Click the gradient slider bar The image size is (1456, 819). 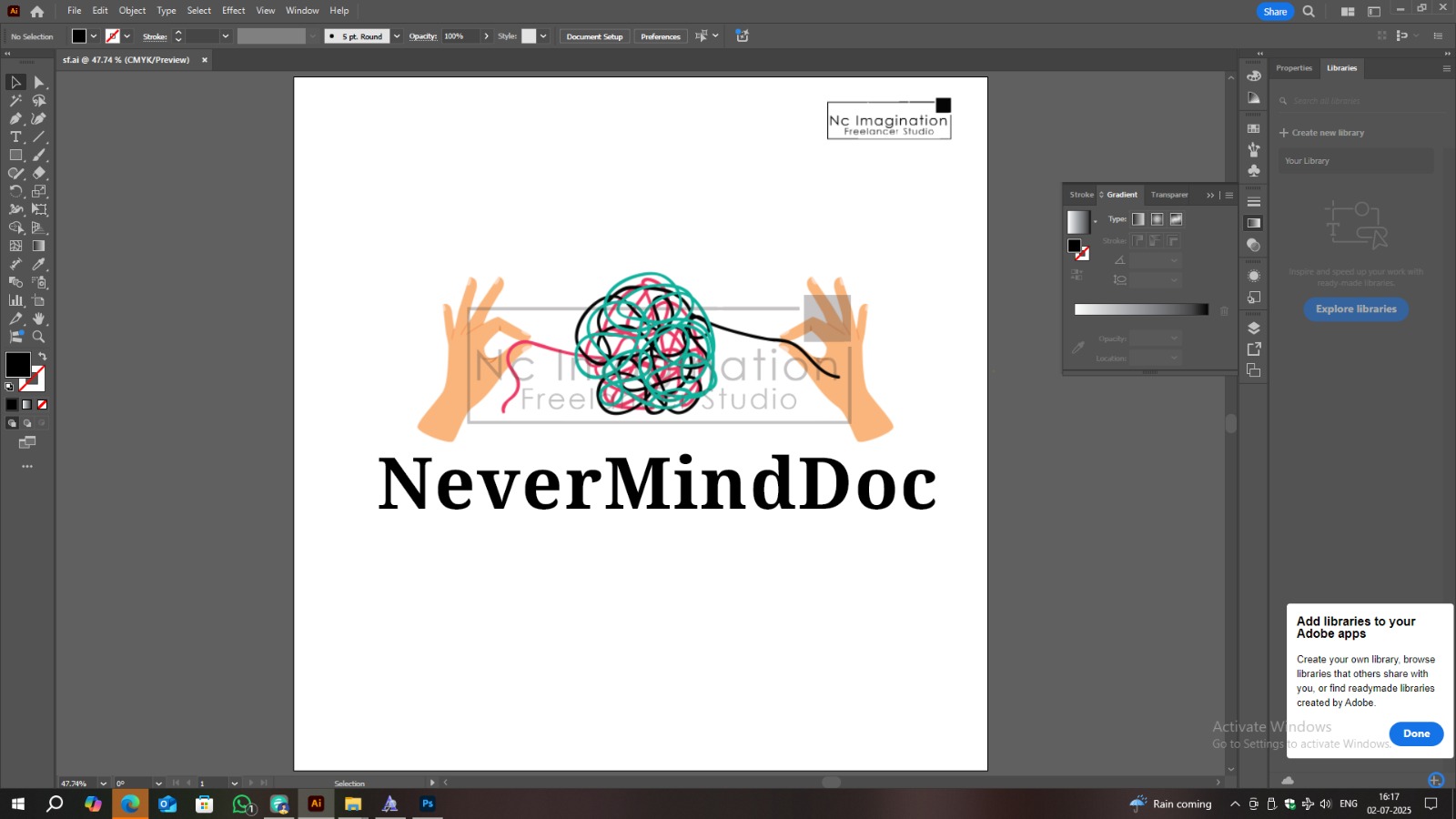tap(1140, 309)
